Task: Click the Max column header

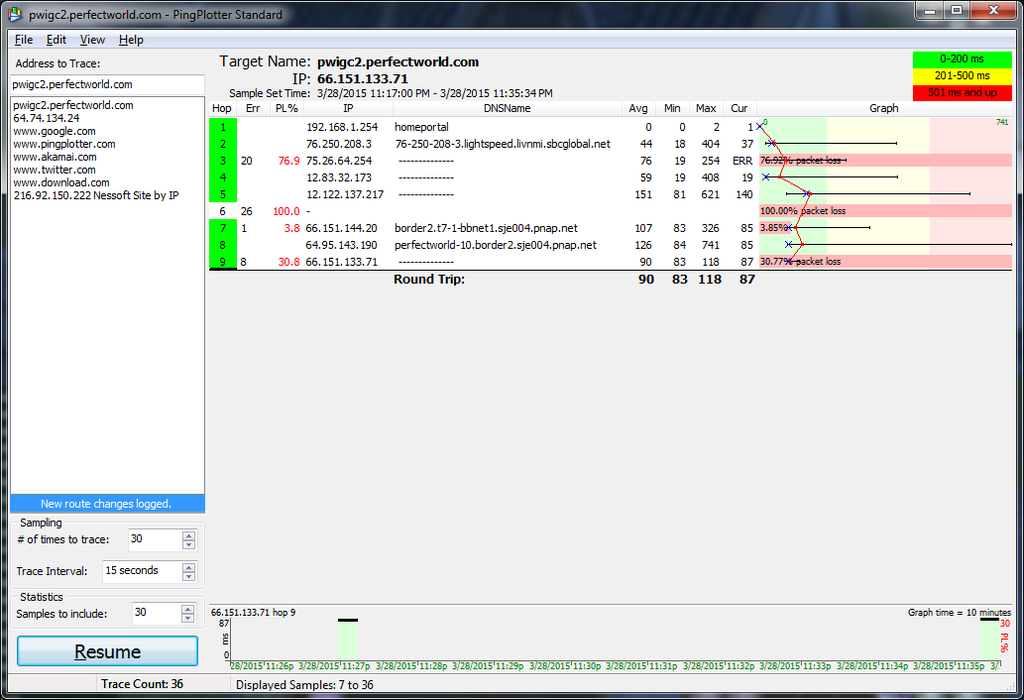Action: coord(706,108)
